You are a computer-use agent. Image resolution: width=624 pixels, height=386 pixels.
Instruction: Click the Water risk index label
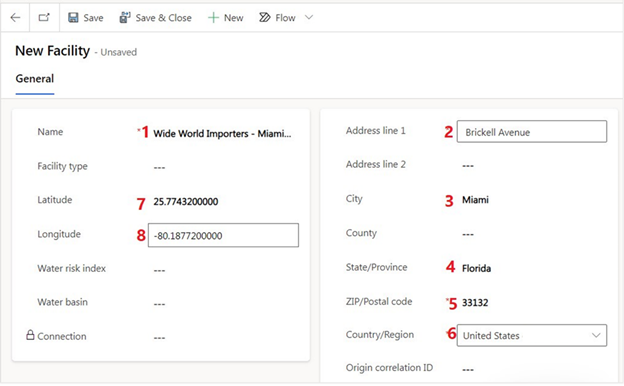pyautogui.click(x=72, y=268)
